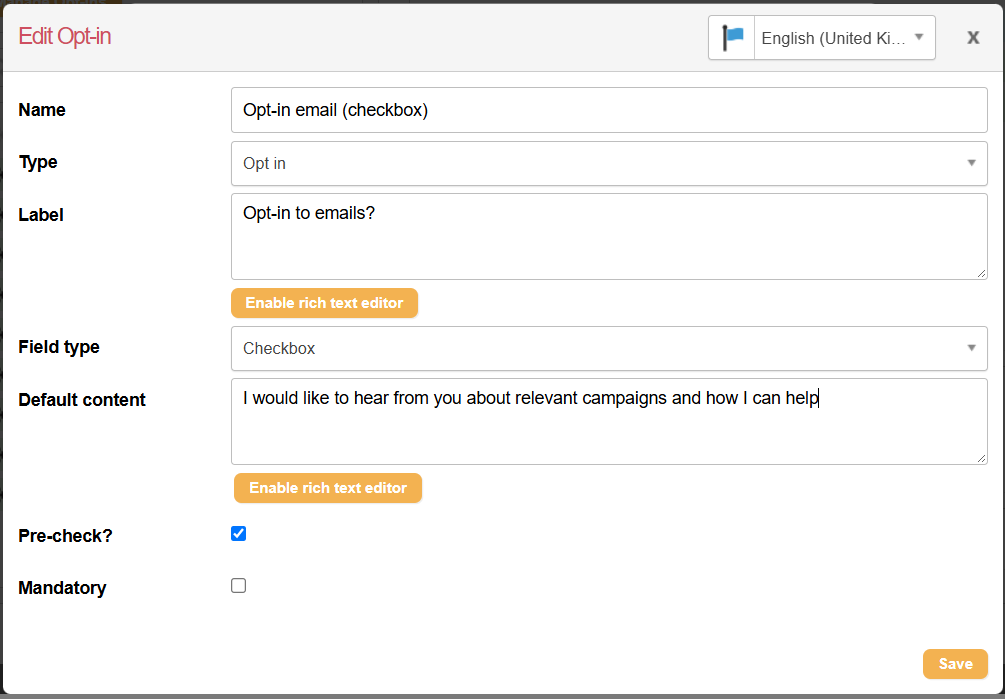
Task: Grab the Label textarea resize handle
Action: (981, 274)
